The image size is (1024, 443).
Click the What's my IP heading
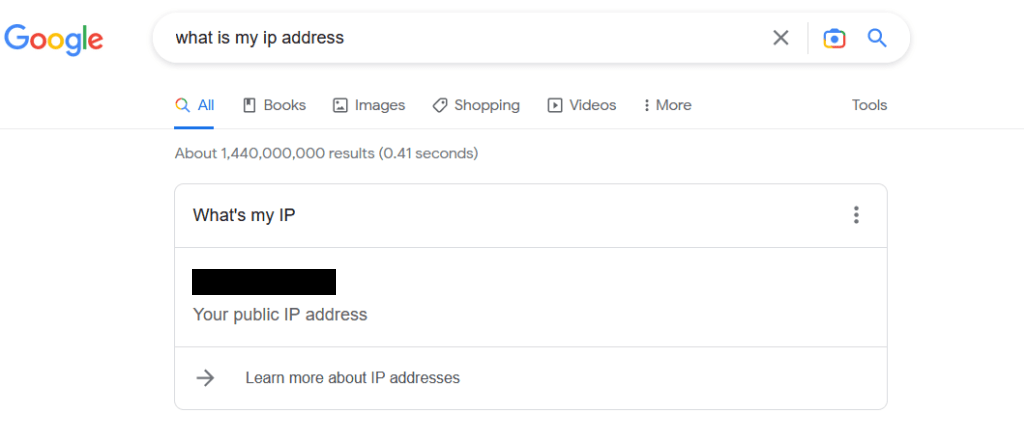tap(244, 215)
